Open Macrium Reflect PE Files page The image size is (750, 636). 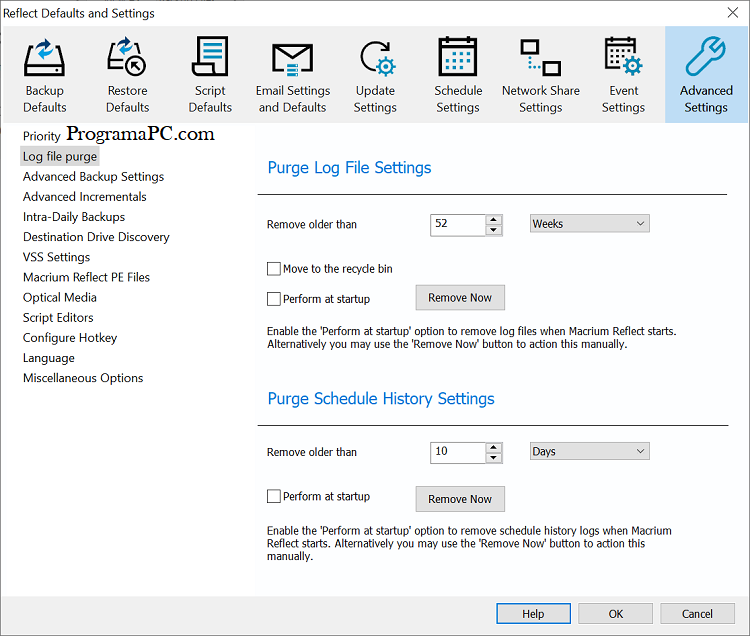pyautogui.click(x=86, y=277)
